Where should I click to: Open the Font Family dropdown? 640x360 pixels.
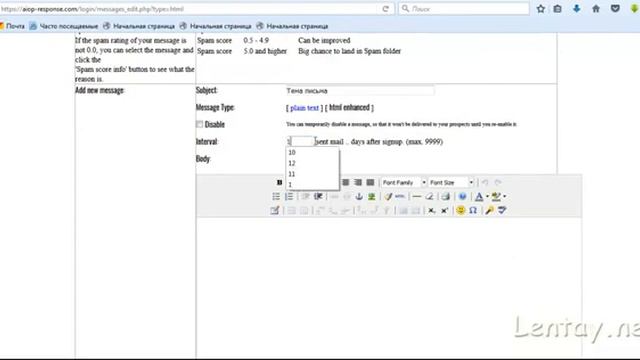(403, 182)
